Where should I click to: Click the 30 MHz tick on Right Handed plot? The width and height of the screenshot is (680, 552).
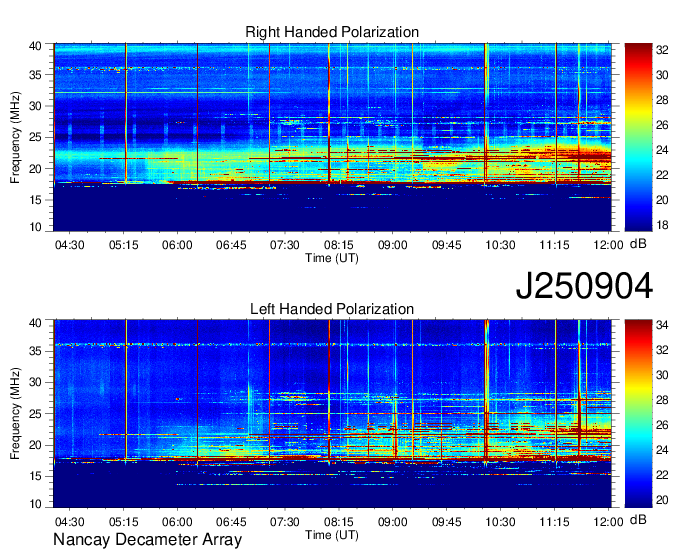(x=35, y=106)
